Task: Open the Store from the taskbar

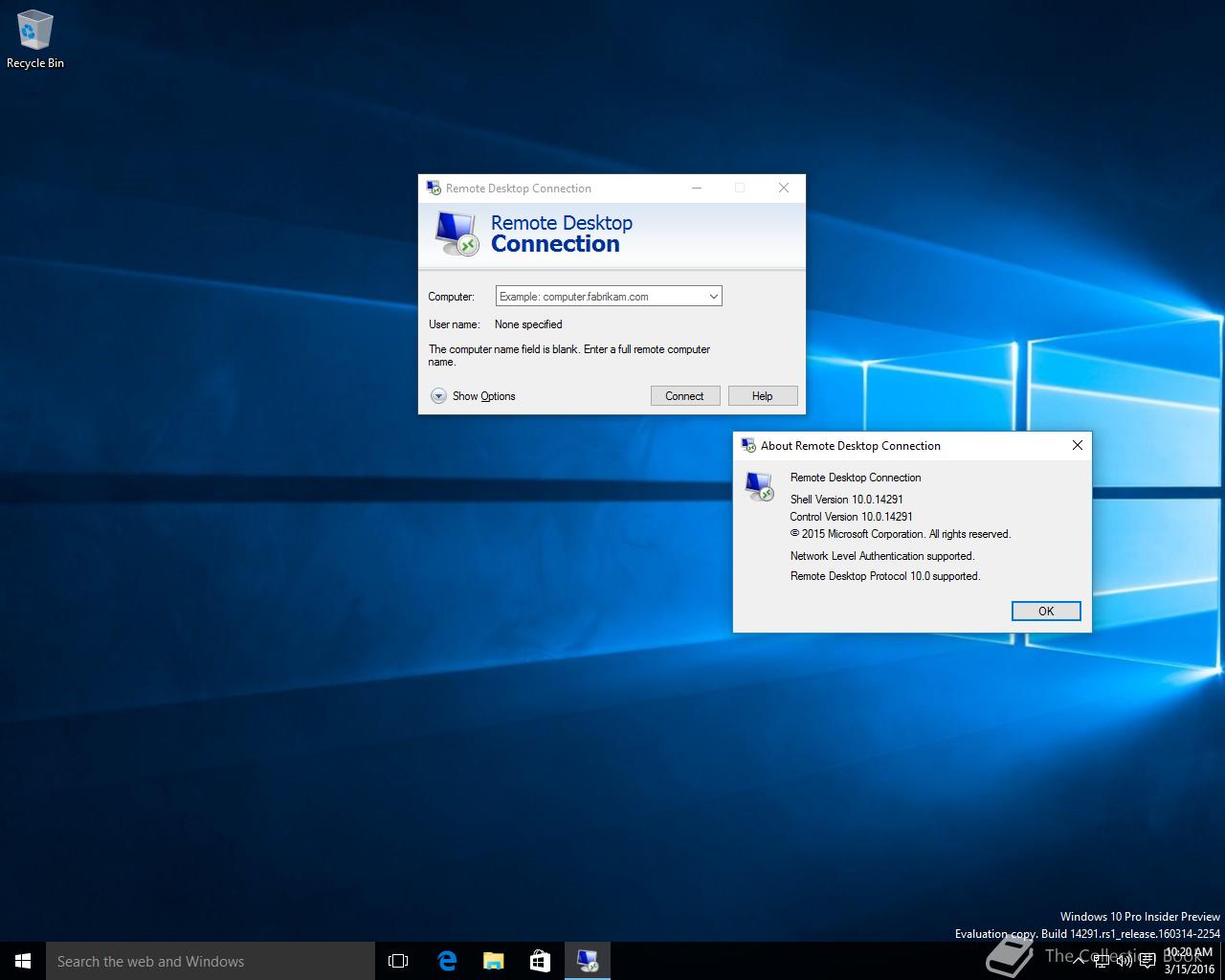Action: tap(540, 961)
